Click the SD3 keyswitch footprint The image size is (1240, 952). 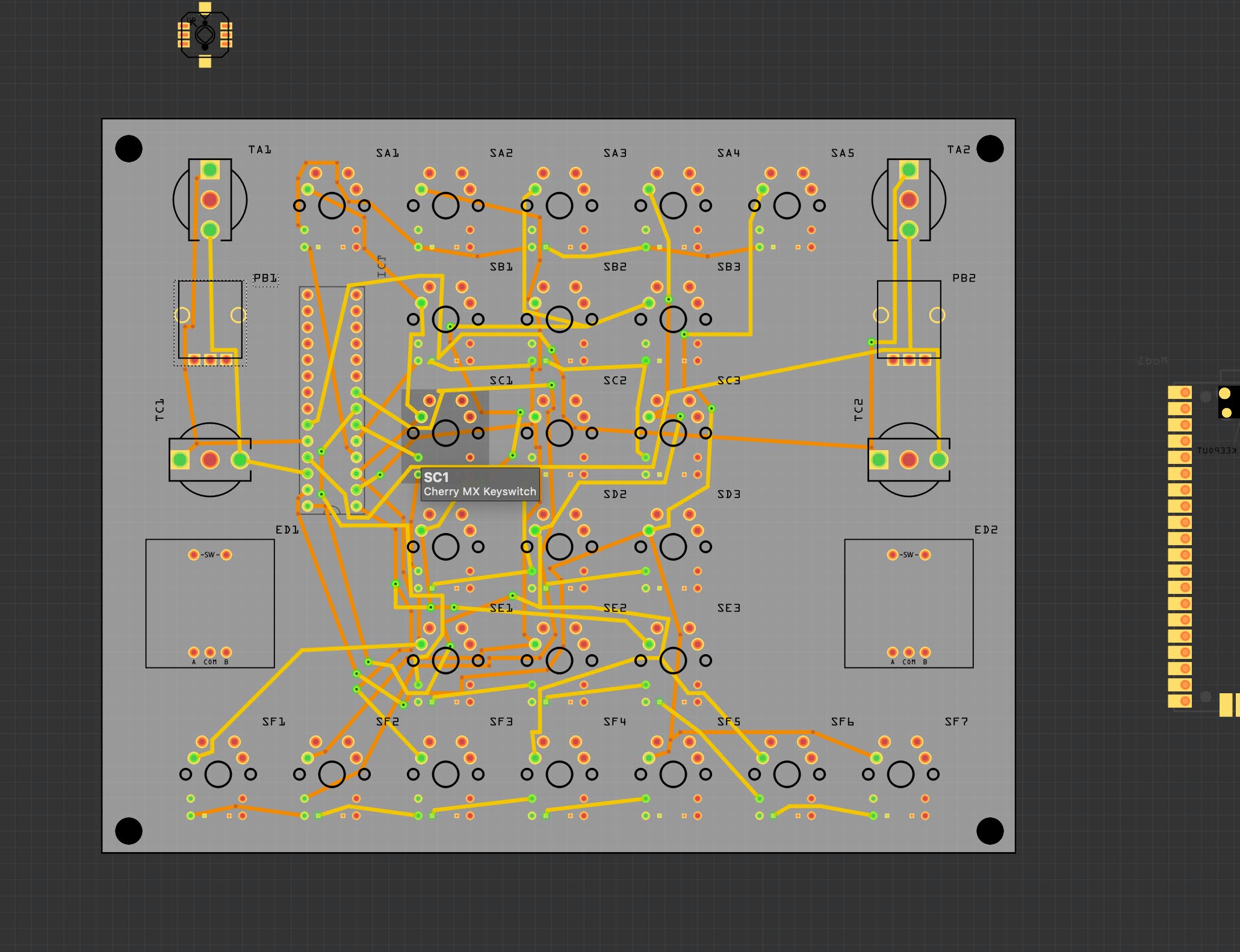point(672,546)
